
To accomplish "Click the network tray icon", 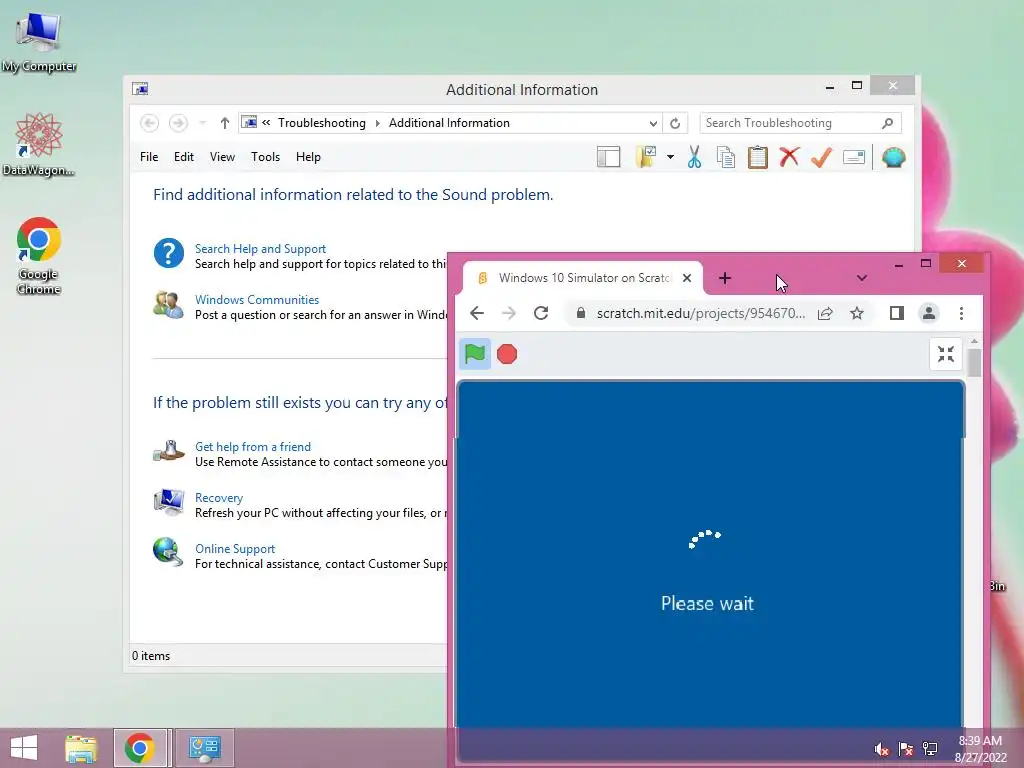I will [x=930, y=749].
